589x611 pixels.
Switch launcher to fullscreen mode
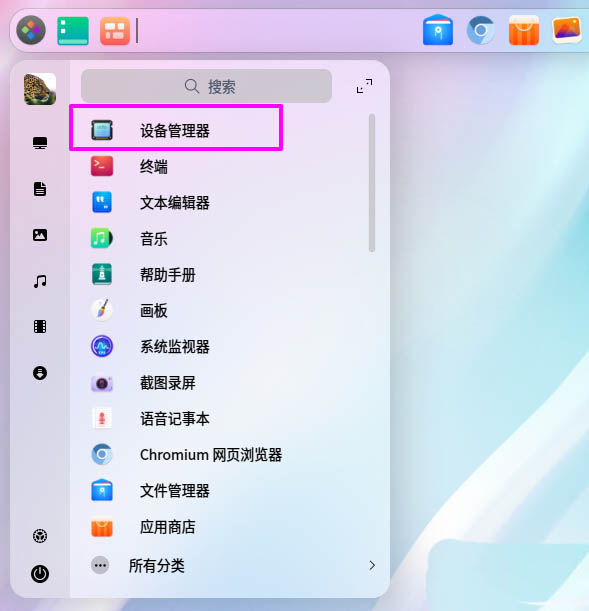click(x=364, y=86)
